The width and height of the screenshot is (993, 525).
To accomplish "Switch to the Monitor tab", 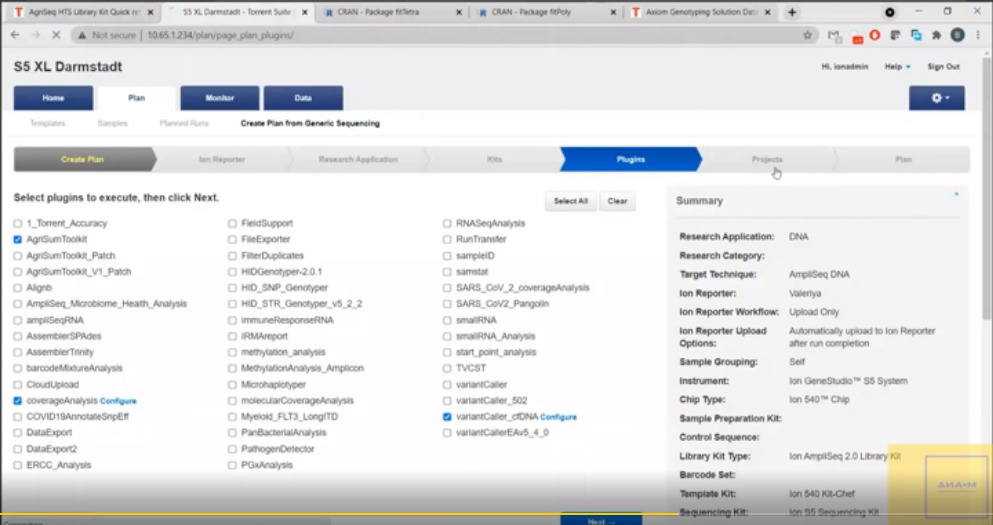I will (219, 98).
